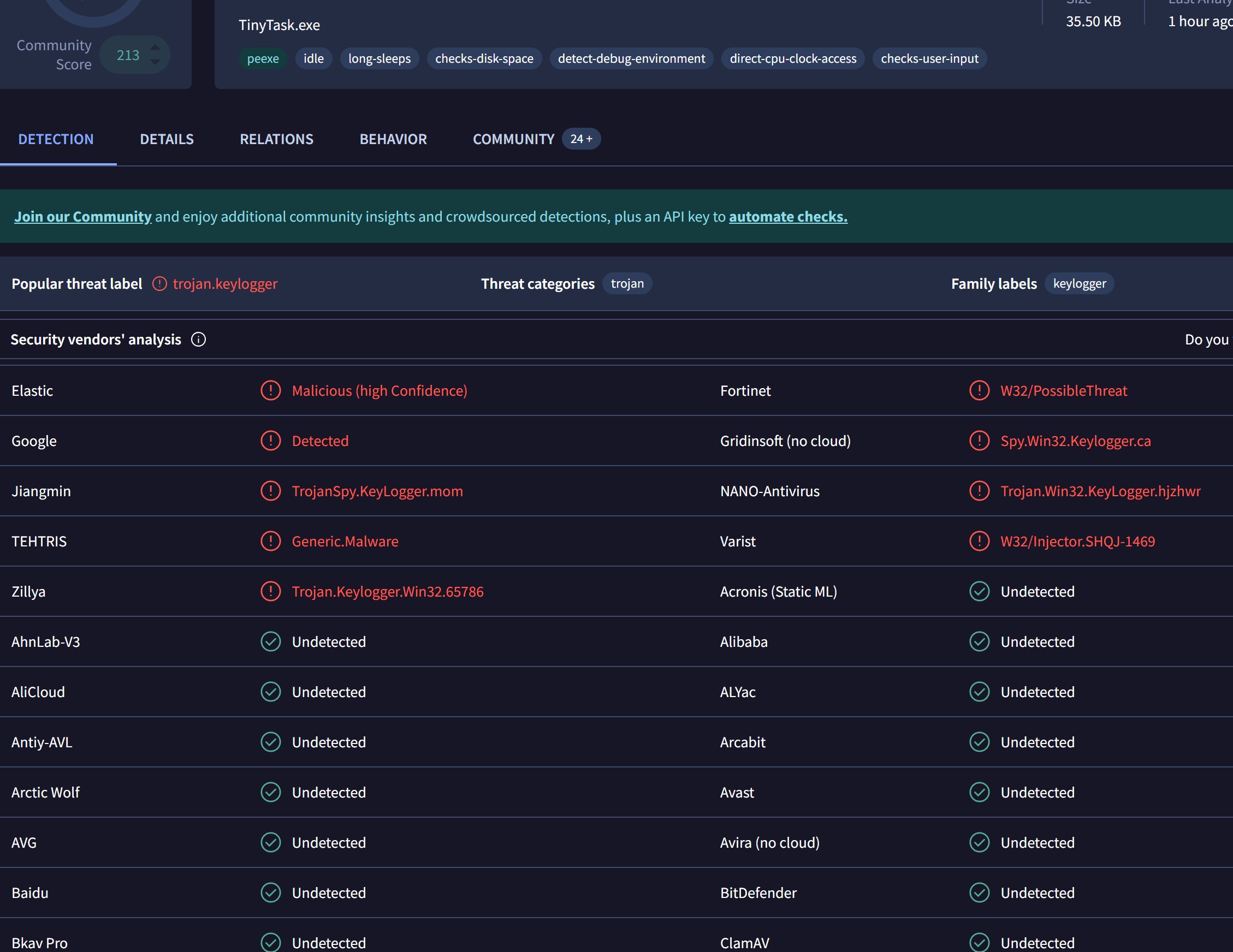Click the checkmark icon in the Avira row
The image size is (1233, 952).
click(980, 842)
